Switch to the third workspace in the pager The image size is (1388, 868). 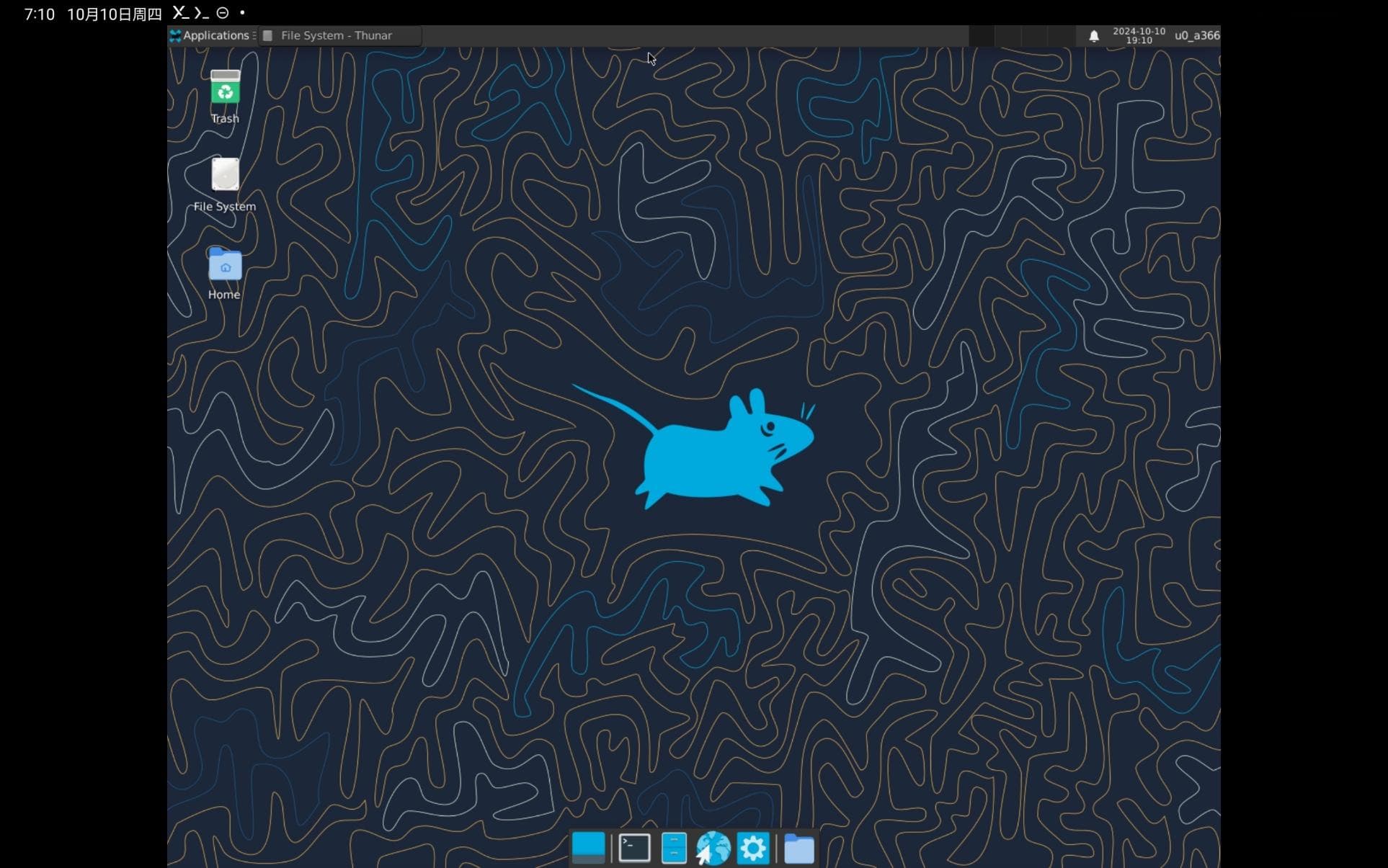(1034, 36)
